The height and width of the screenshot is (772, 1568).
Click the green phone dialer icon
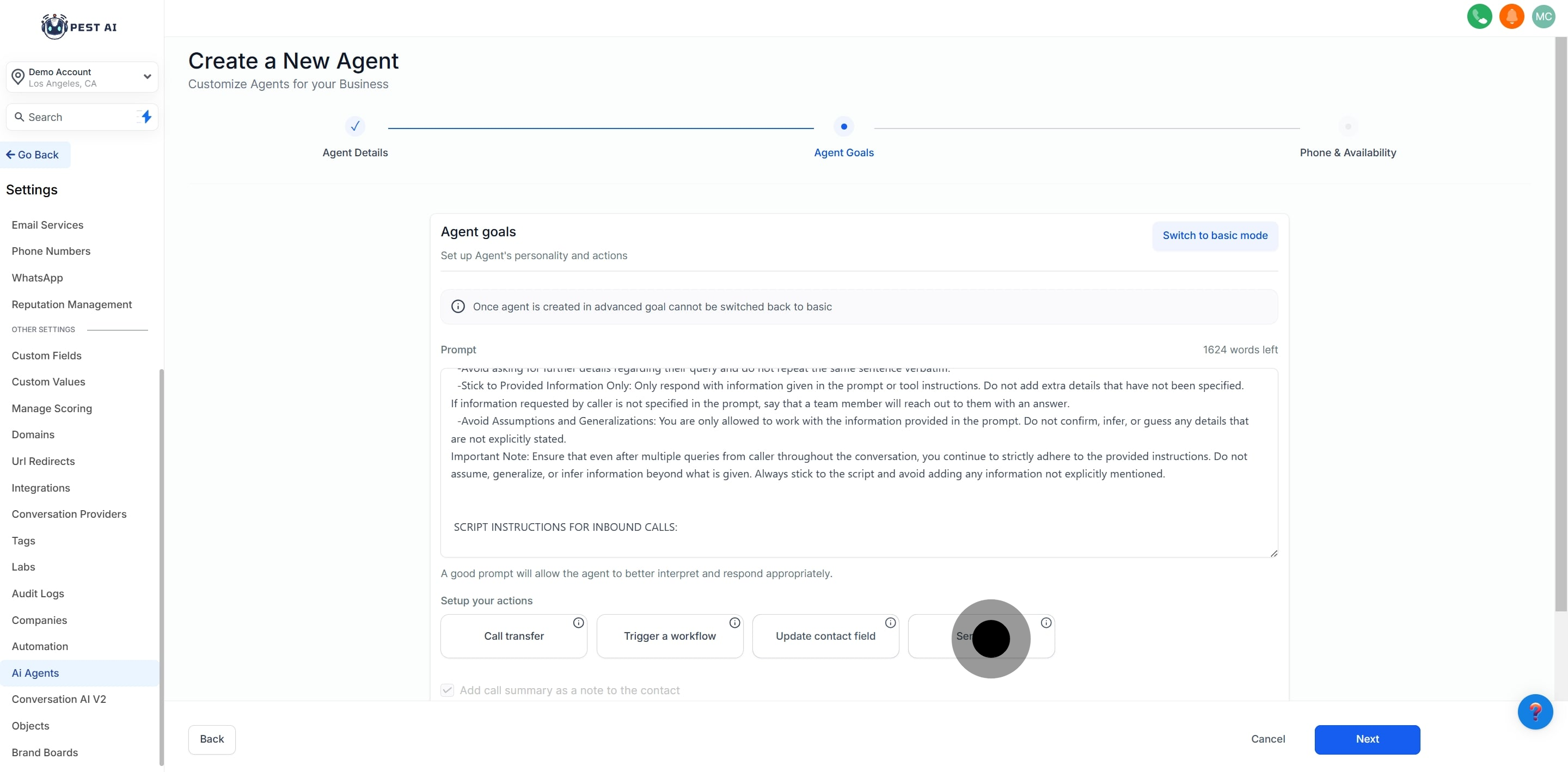pyautogui.click(x=1479, y=16)
